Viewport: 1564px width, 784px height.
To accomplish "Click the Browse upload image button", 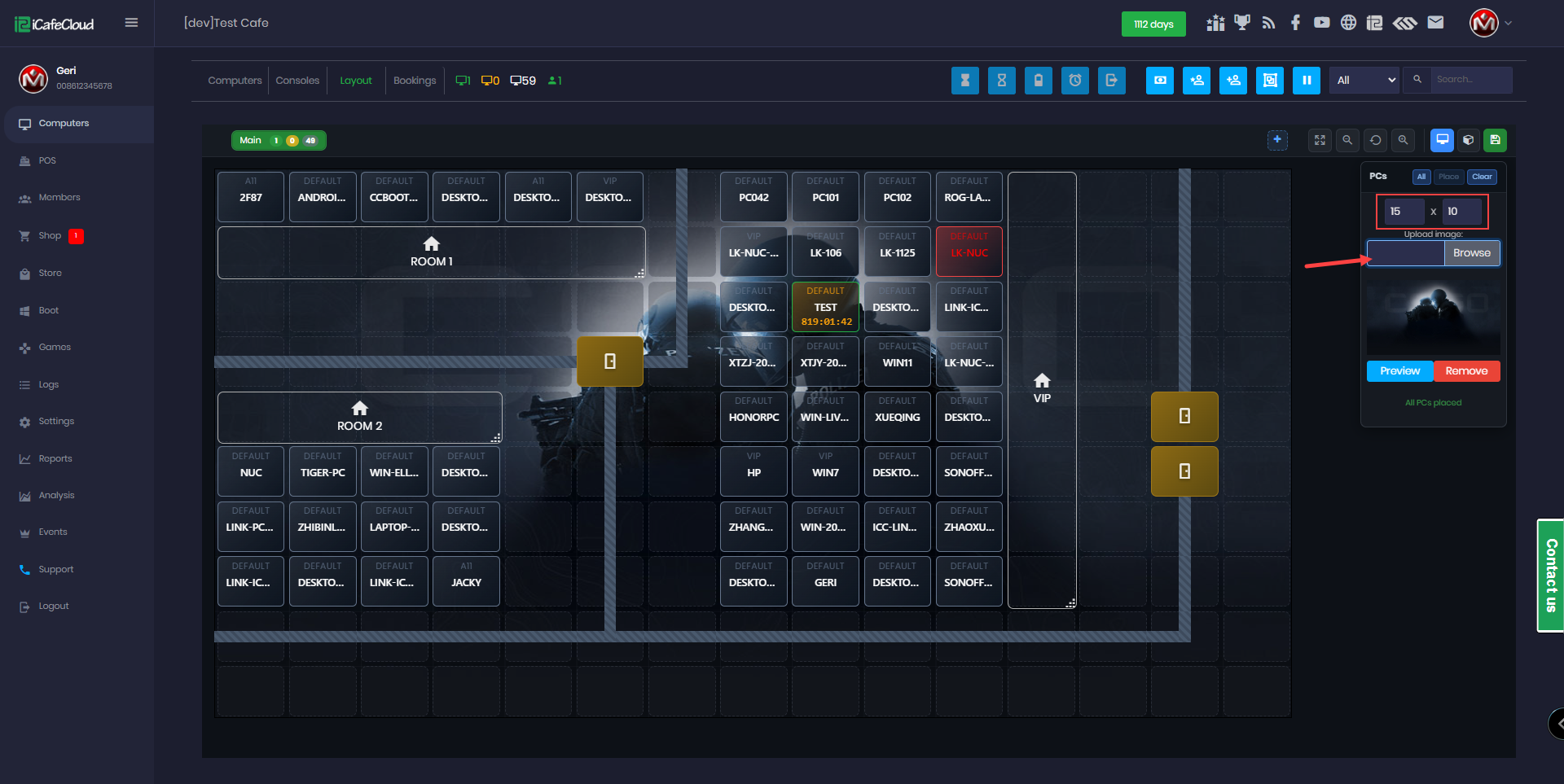I will [x=1471, y=253].
